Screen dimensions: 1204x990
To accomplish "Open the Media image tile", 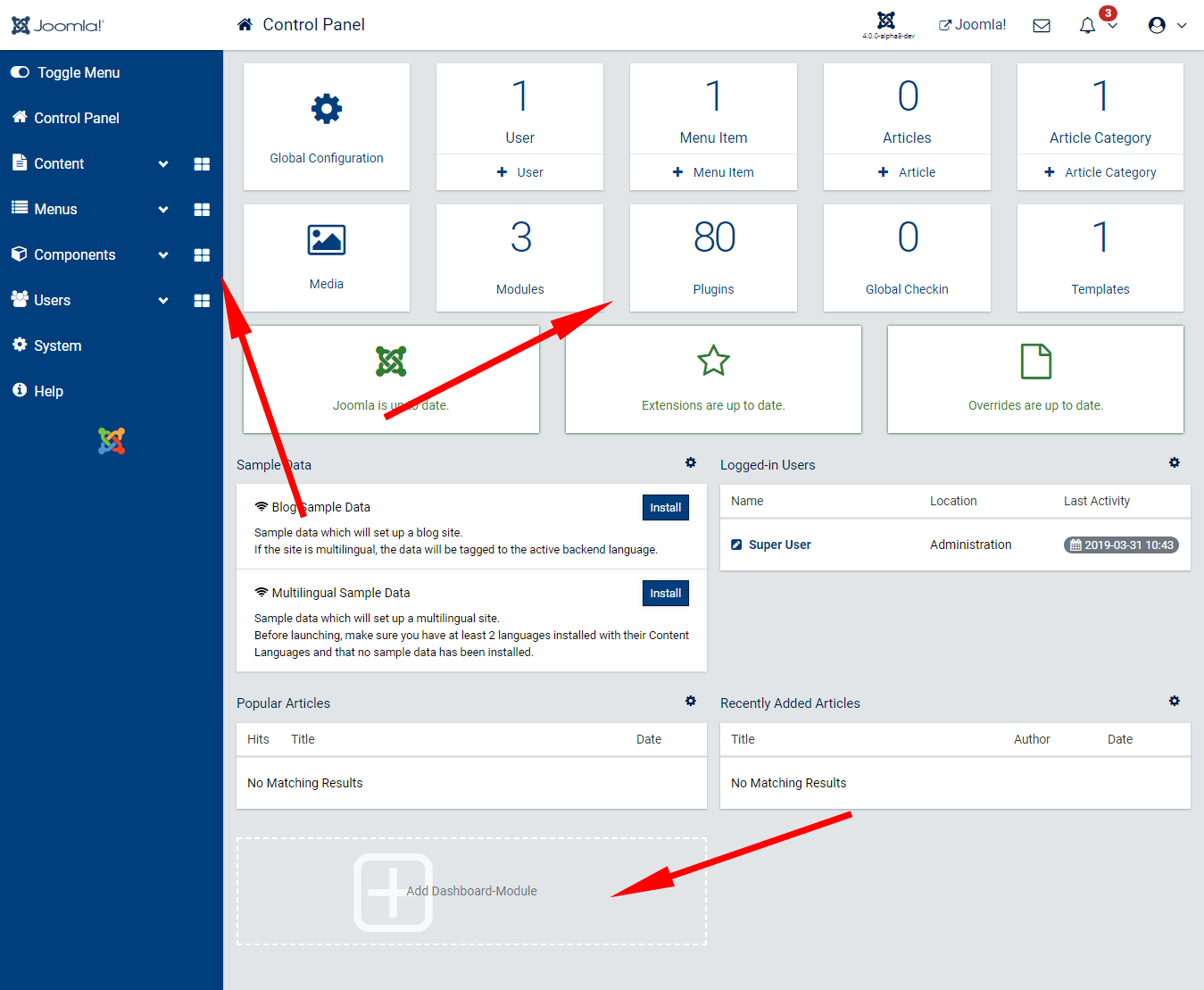I will 327,258.
